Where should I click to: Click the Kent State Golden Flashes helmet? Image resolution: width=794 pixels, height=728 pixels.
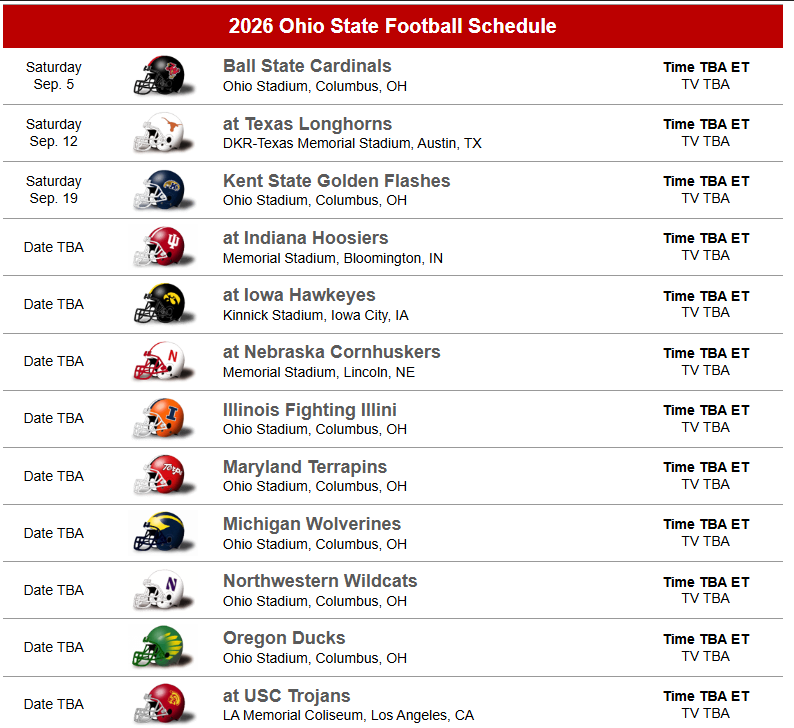(158, 190)
